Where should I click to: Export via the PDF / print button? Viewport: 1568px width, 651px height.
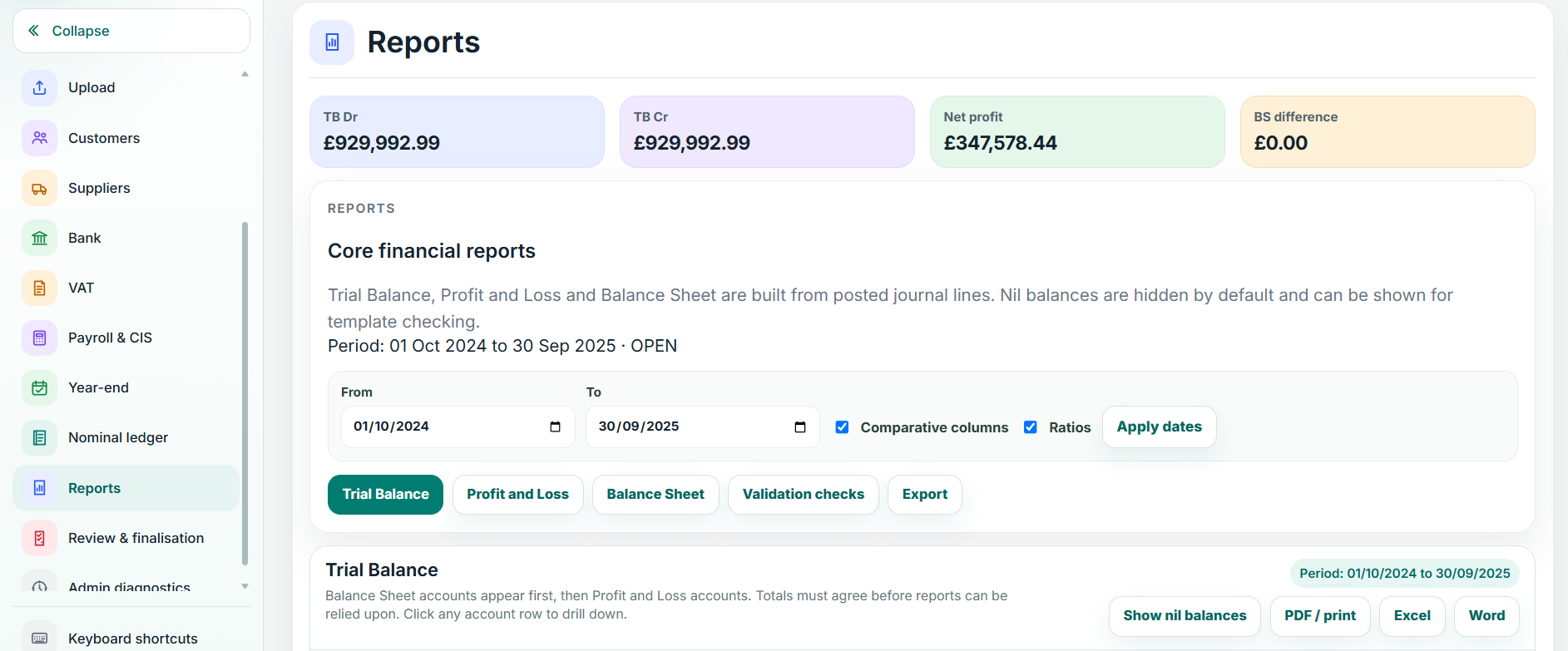click(1320, 616)
